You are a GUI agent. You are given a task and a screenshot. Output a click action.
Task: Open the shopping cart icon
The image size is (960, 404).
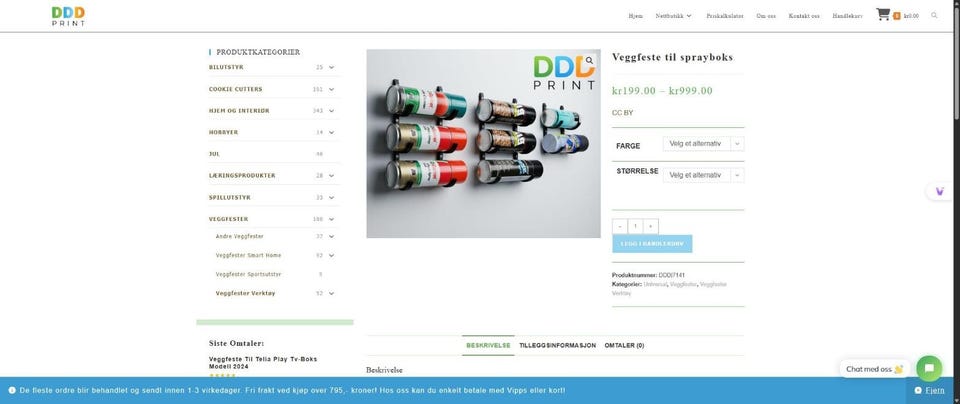[x=882, y=14]
